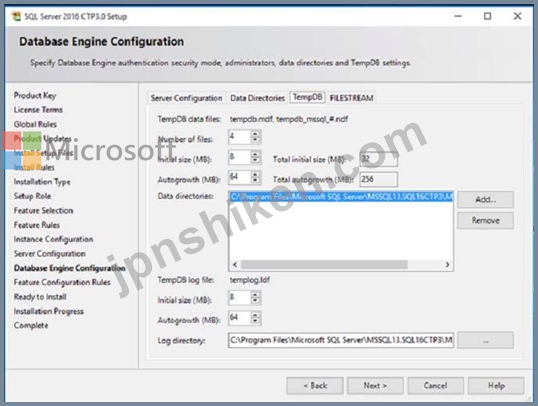Select the FILESTREAM tab
Screen dimensions: 538x406
point(351,98)
